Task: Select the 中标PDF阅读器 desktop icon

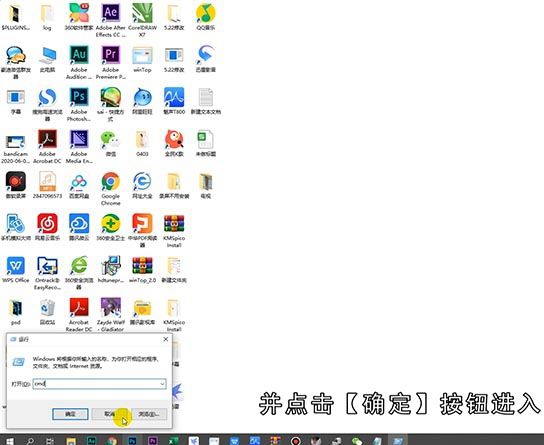Action: (x=142, y=230)
